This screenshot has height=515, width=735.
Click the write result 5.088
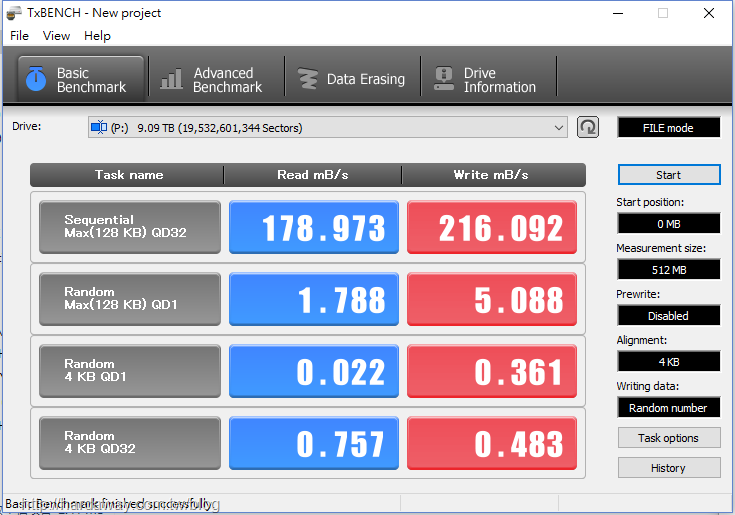coord(492,299)
